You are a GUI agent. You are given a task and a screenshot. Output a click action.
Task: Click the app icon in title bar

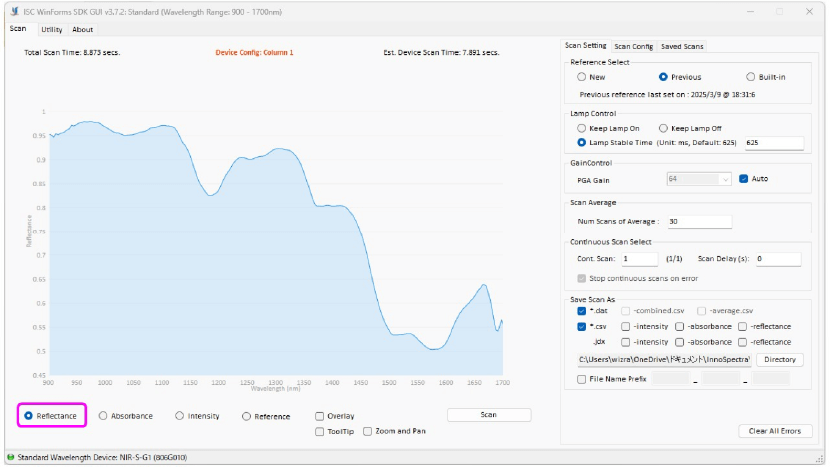(x=13, y=11)
